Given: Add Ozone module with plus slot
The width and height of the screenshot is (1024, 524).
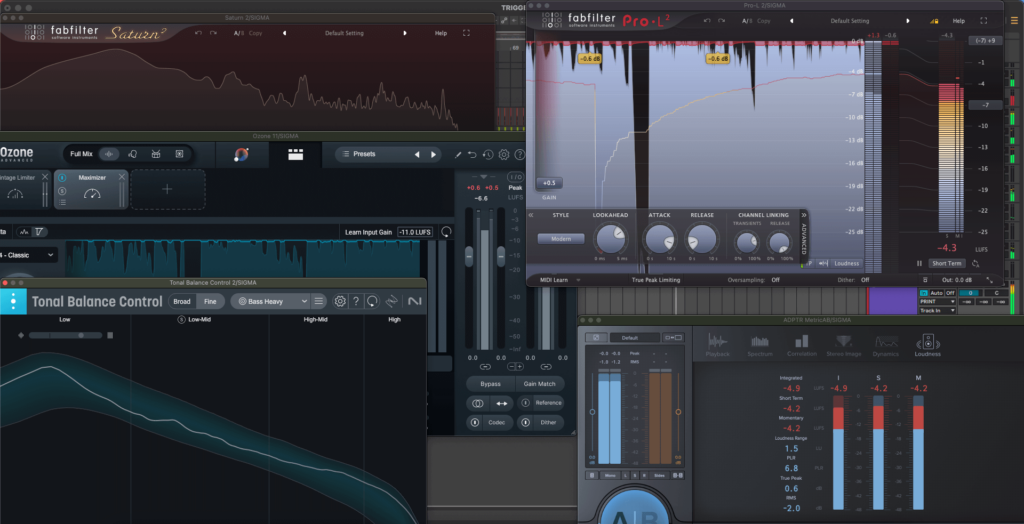Looking at the screenshot, I should pyautogui.click(x=168, y=189).
